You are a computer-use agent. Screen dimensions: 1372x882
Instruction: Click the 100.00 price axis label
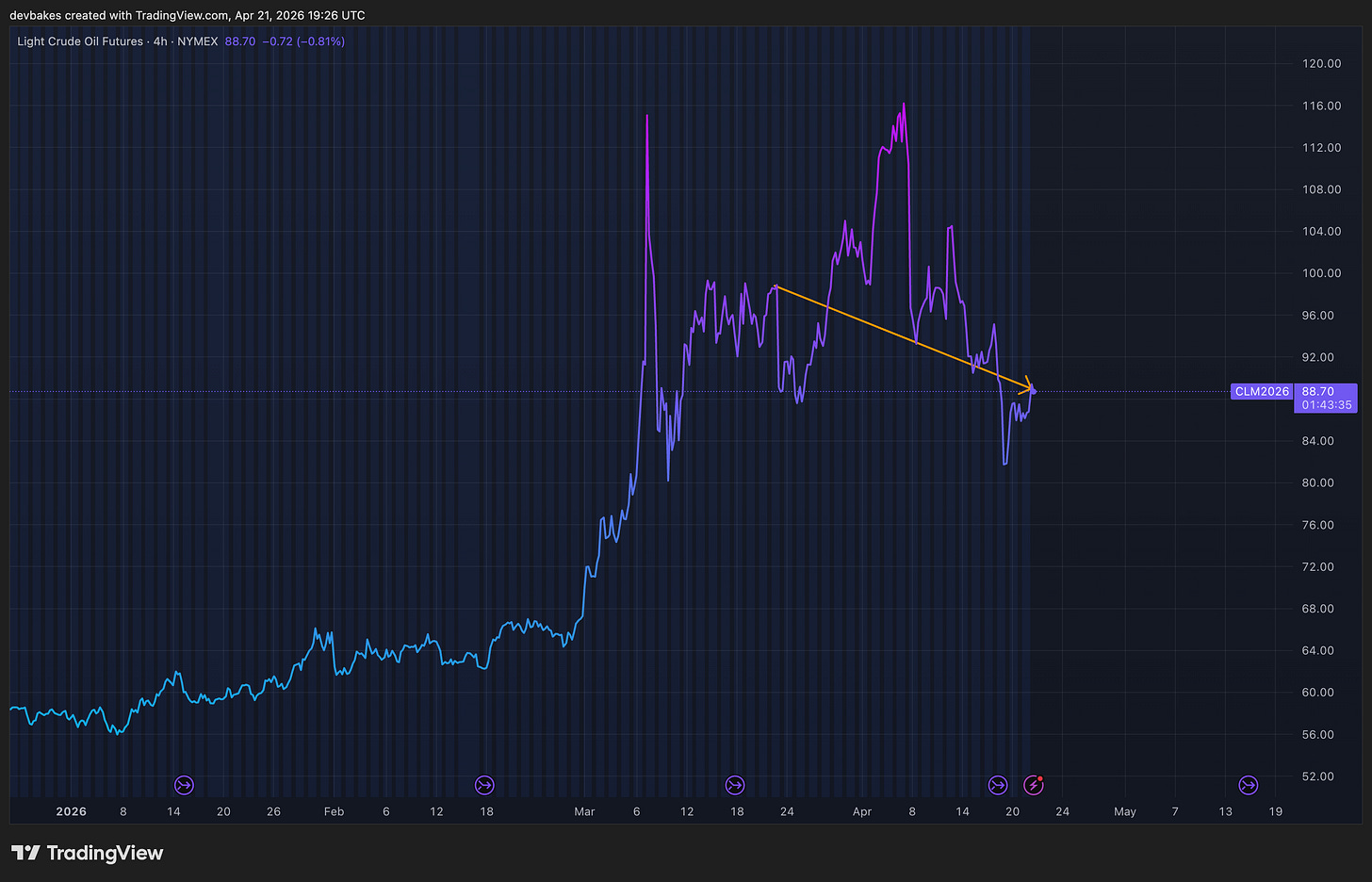tap(1321, 273)
